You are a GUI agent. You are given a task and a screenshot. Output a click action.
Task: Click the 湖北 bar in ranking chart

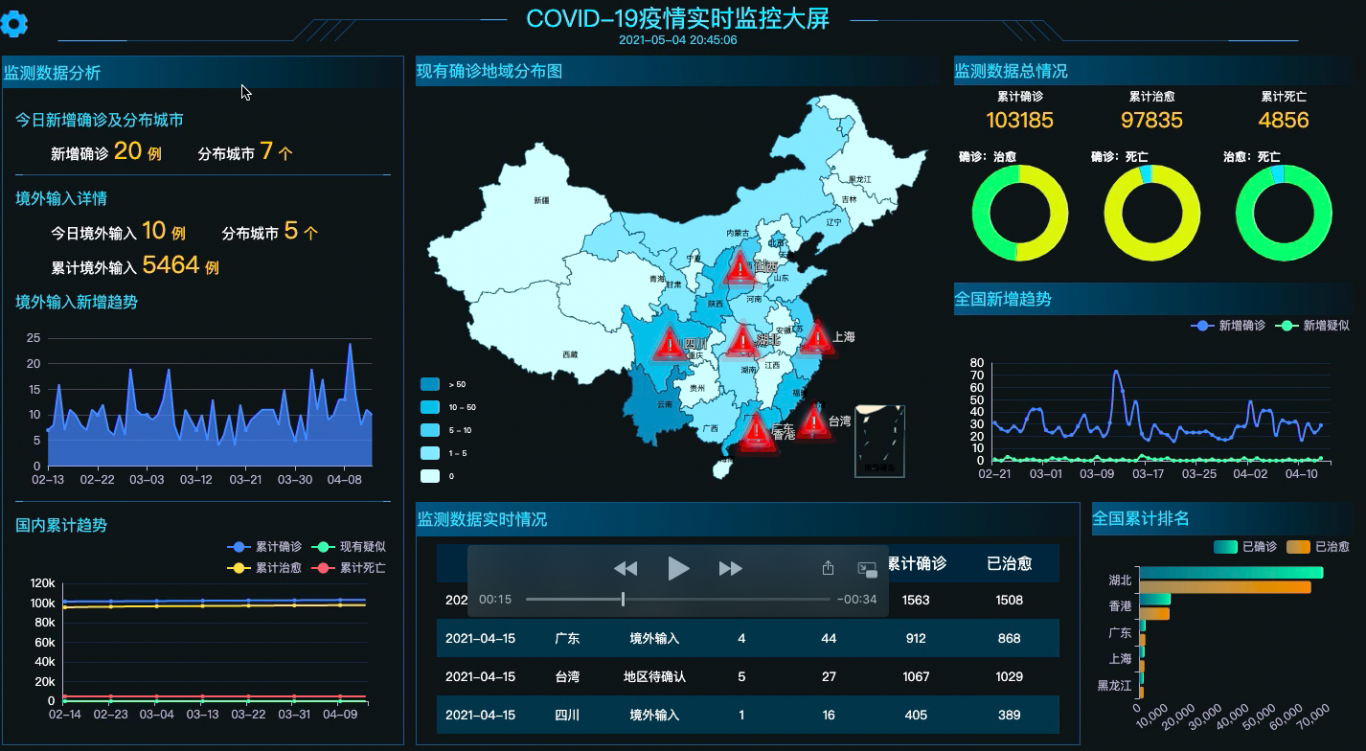pyautogui.click(x=1230, y=573)
